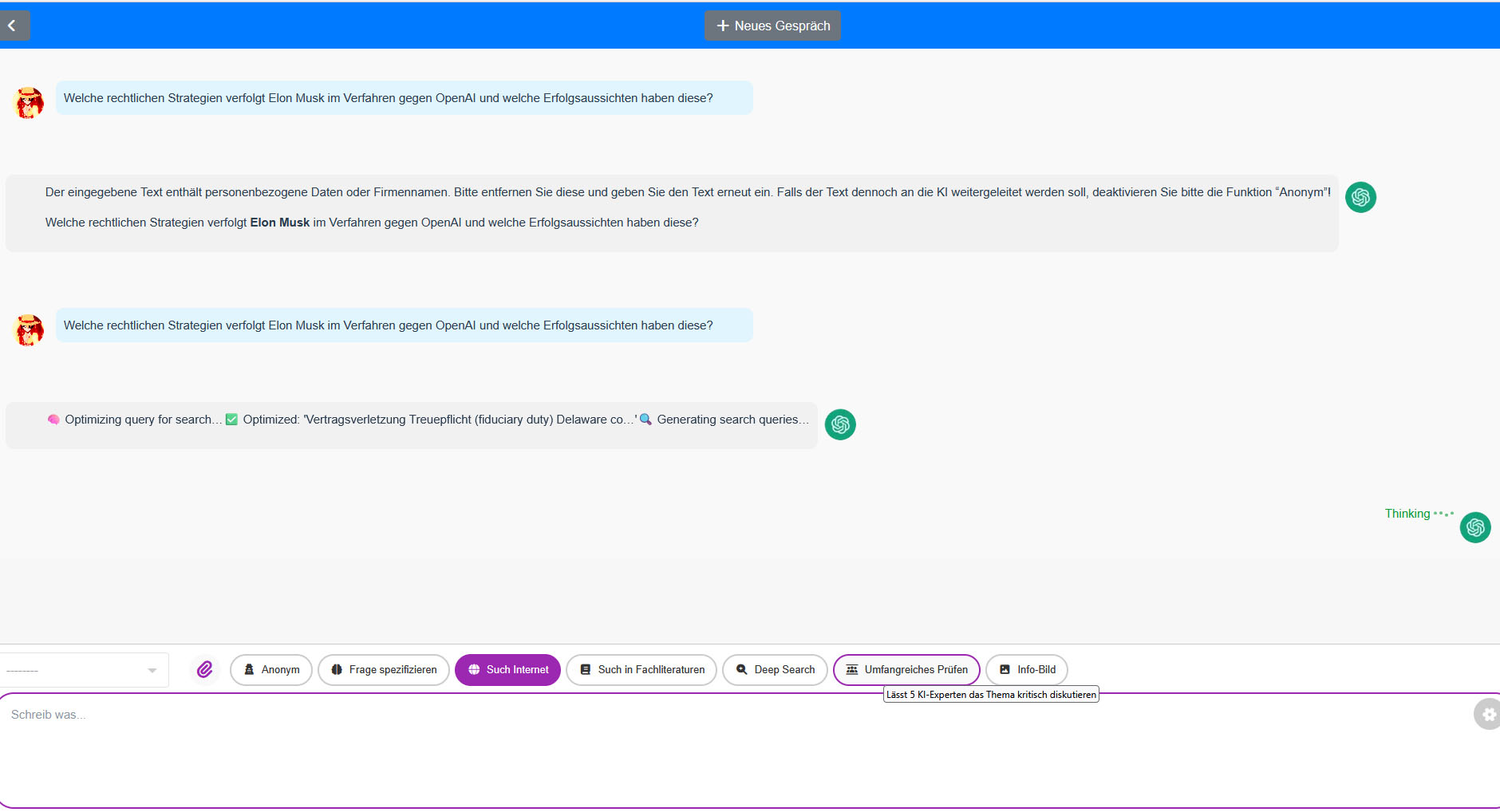Image resolution: width=1500 pixels, height=812 pixels.
Task: Click the AI logo next to the anonymity warning
Action: pyautogui.click(x=1361, y=197)
